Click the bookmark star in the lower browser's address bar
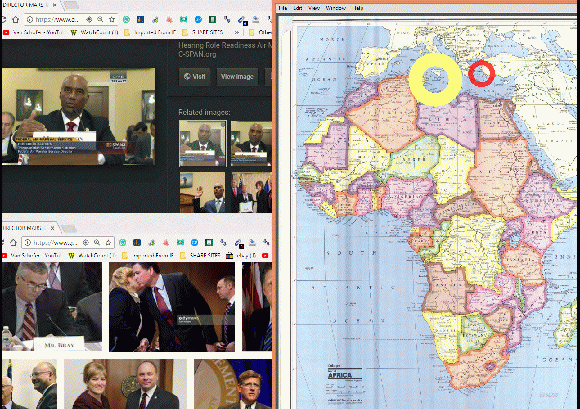This screenshot has width=580, height=409. point(108,243)
